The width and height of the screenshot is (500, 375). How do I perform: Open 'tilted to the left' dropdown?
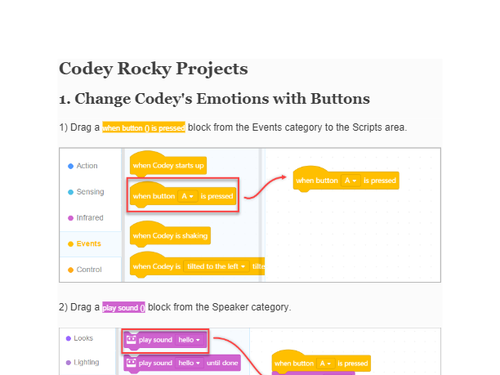point(216,266)
